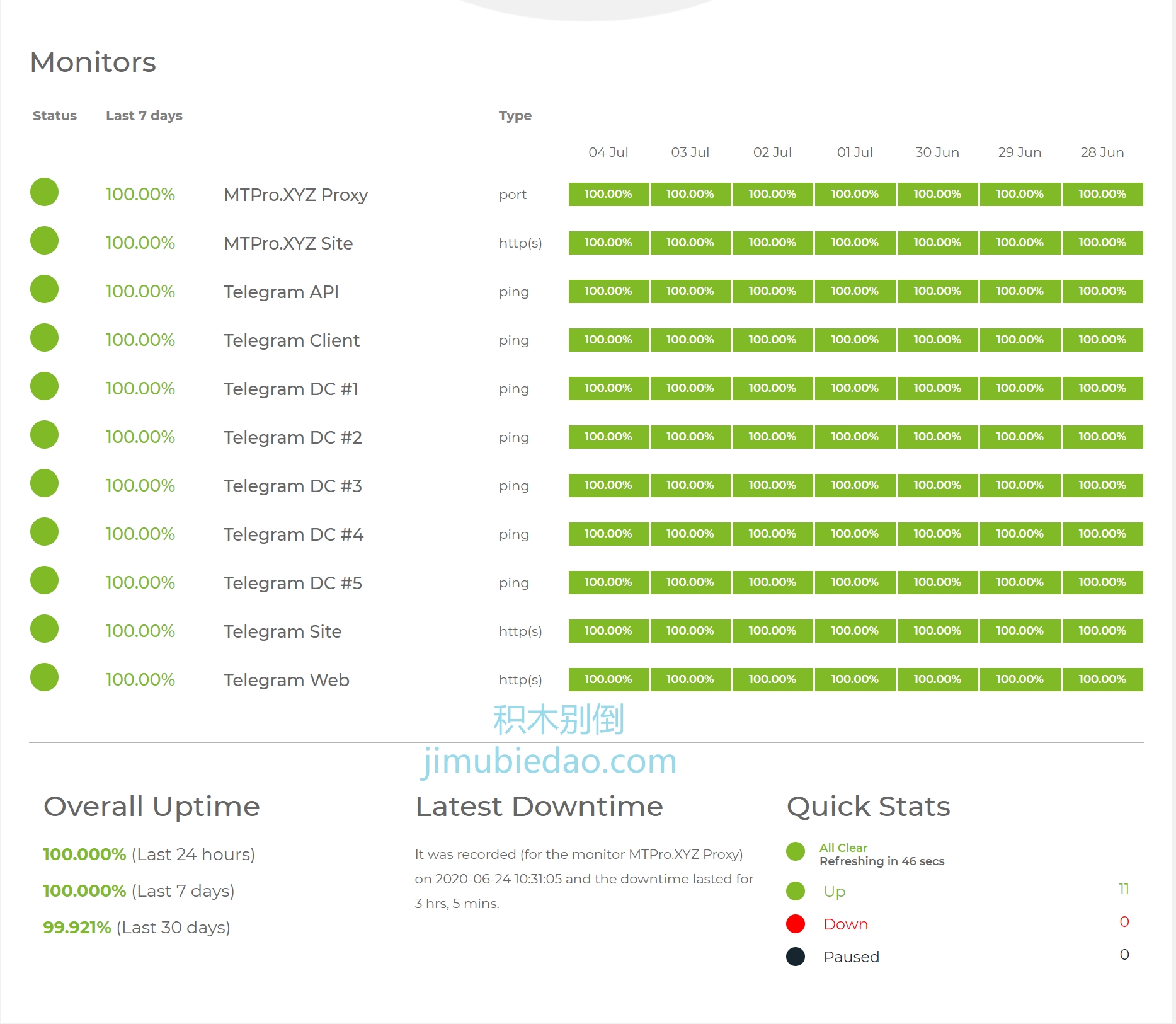Screen dimensions: 1176x1024
Task: Open the Telegram DC #1 monitor
Action: point(291,389)
